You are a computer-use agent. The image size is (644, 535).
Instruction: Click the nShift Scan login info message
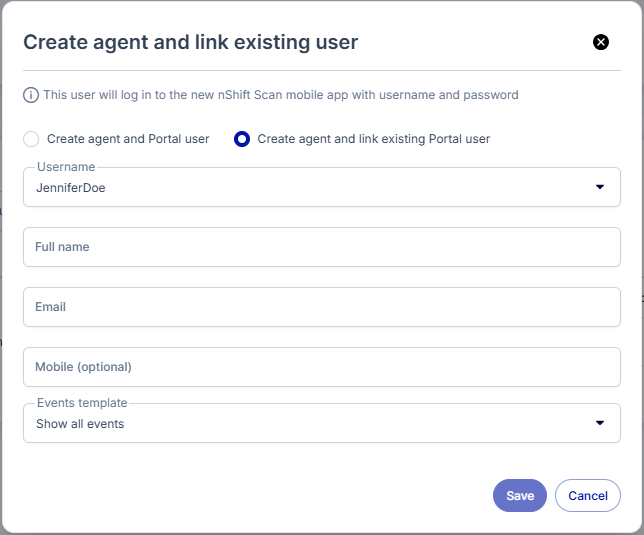(281, 96)
